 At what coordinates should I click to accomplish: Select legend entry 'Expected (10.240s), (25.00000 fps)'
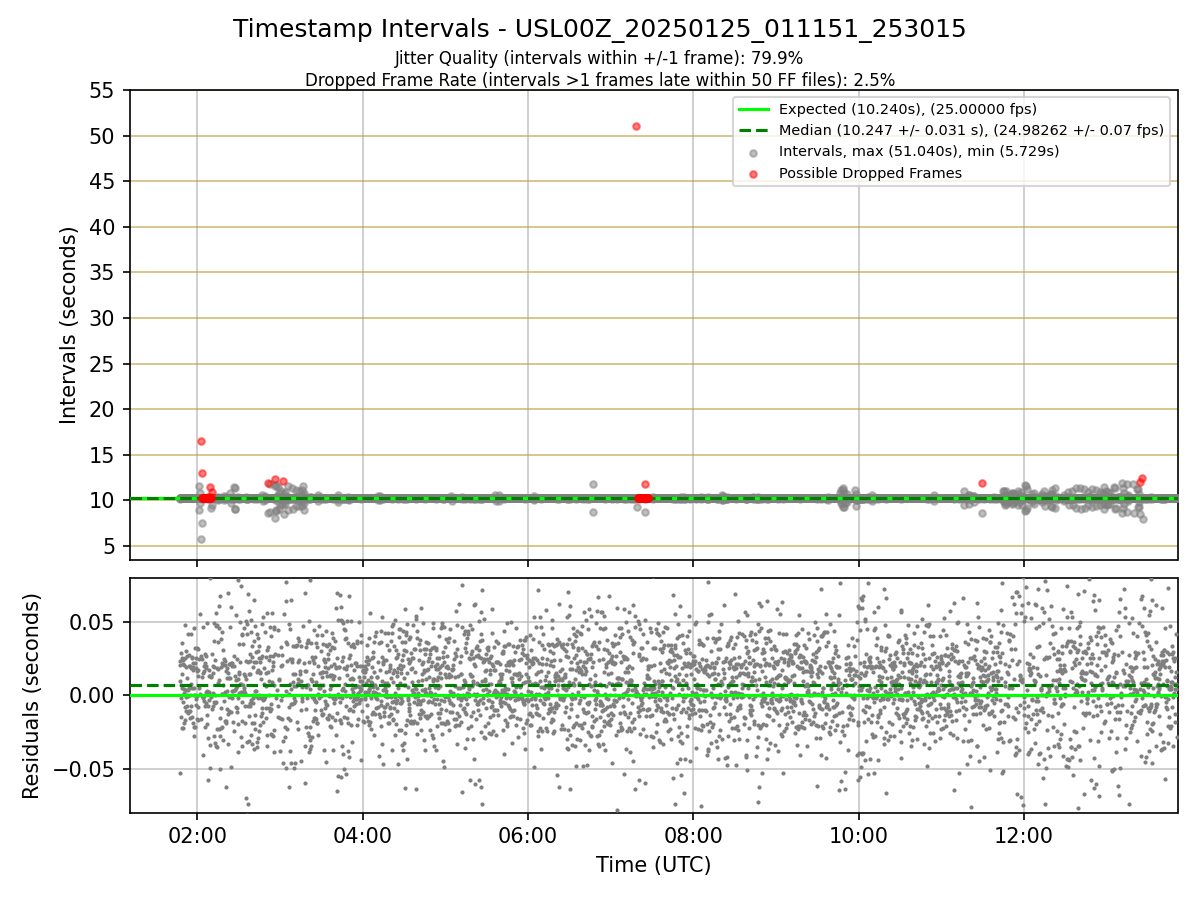click(x=908, y=109)
